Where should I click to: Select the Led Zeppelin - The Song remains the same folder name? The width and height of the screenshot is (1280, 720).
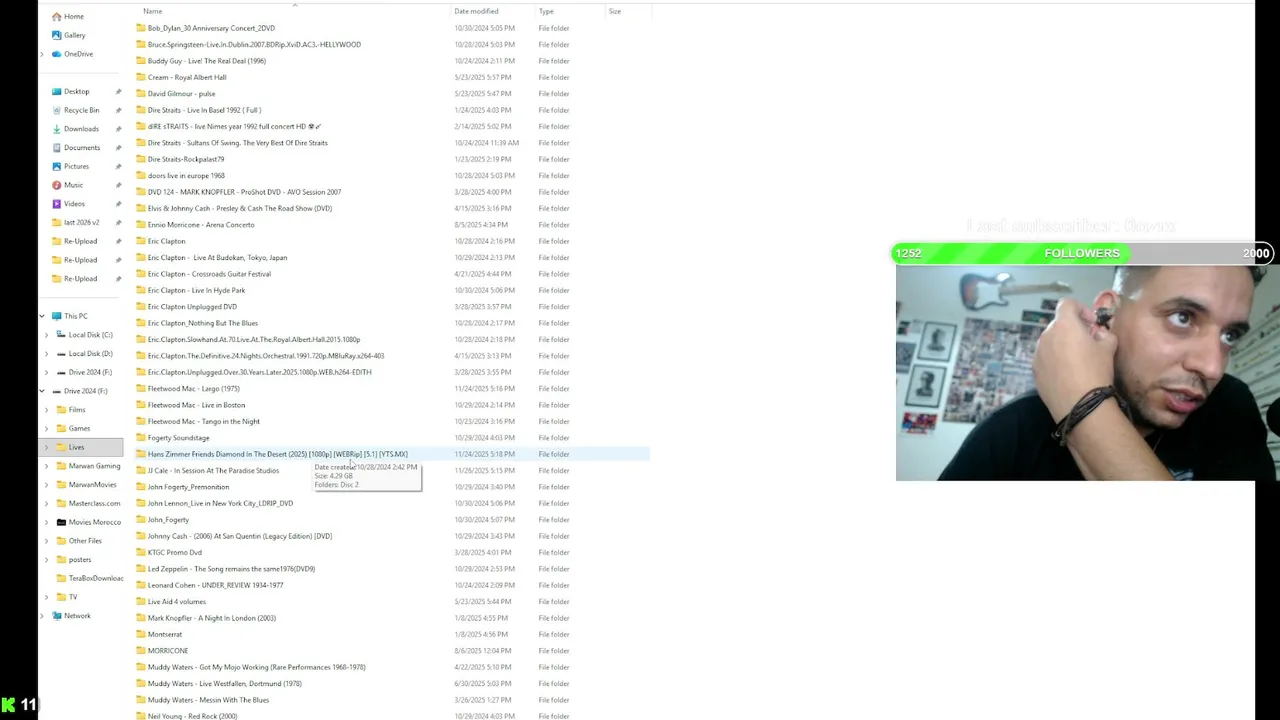tap(231, 569)
